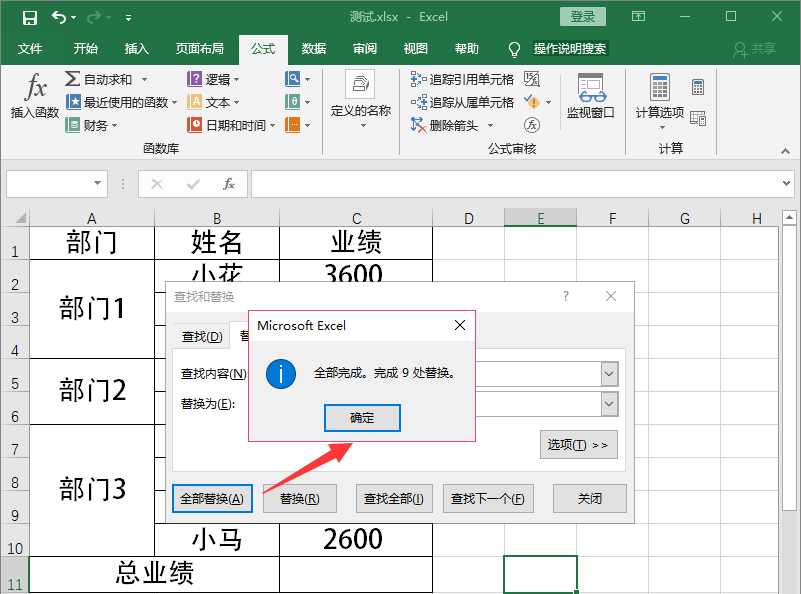This screenshot has width=801, height=594.
Task: Click Remove Arrows
Action: click(x=444, y=125)
